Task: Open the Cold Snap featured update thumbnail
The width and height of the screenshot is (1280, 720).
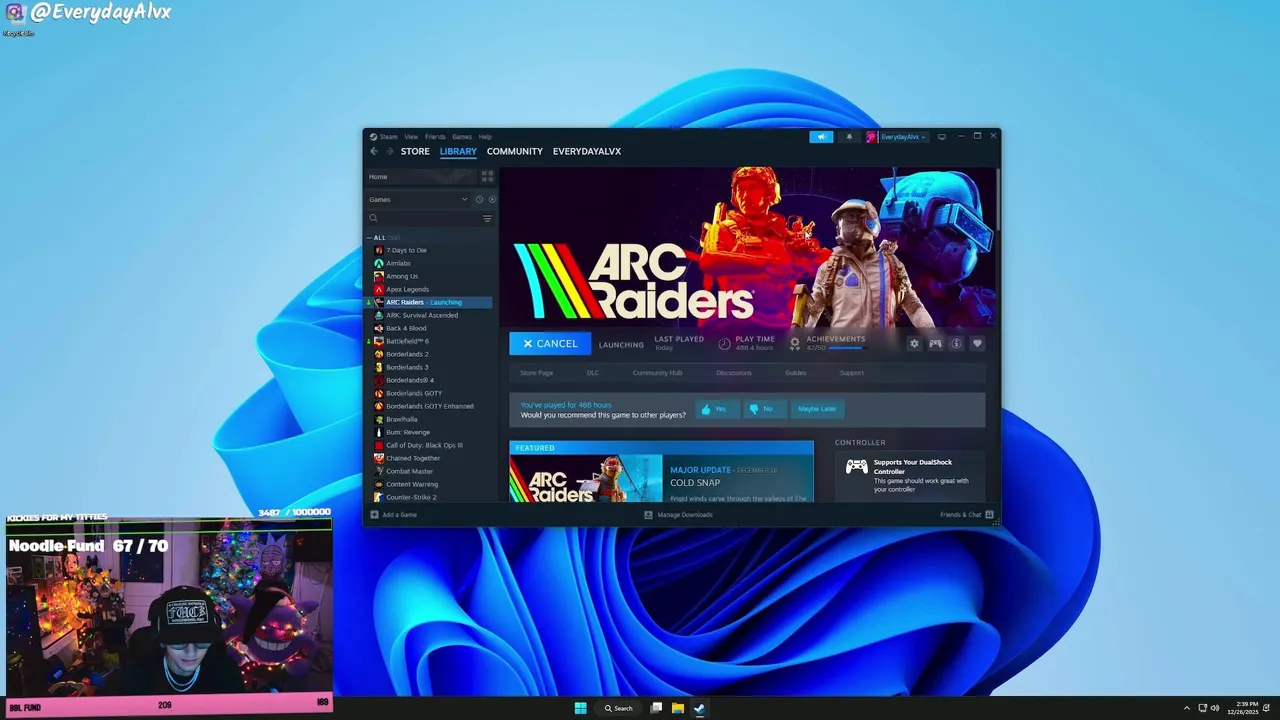Action: point(586,478)
